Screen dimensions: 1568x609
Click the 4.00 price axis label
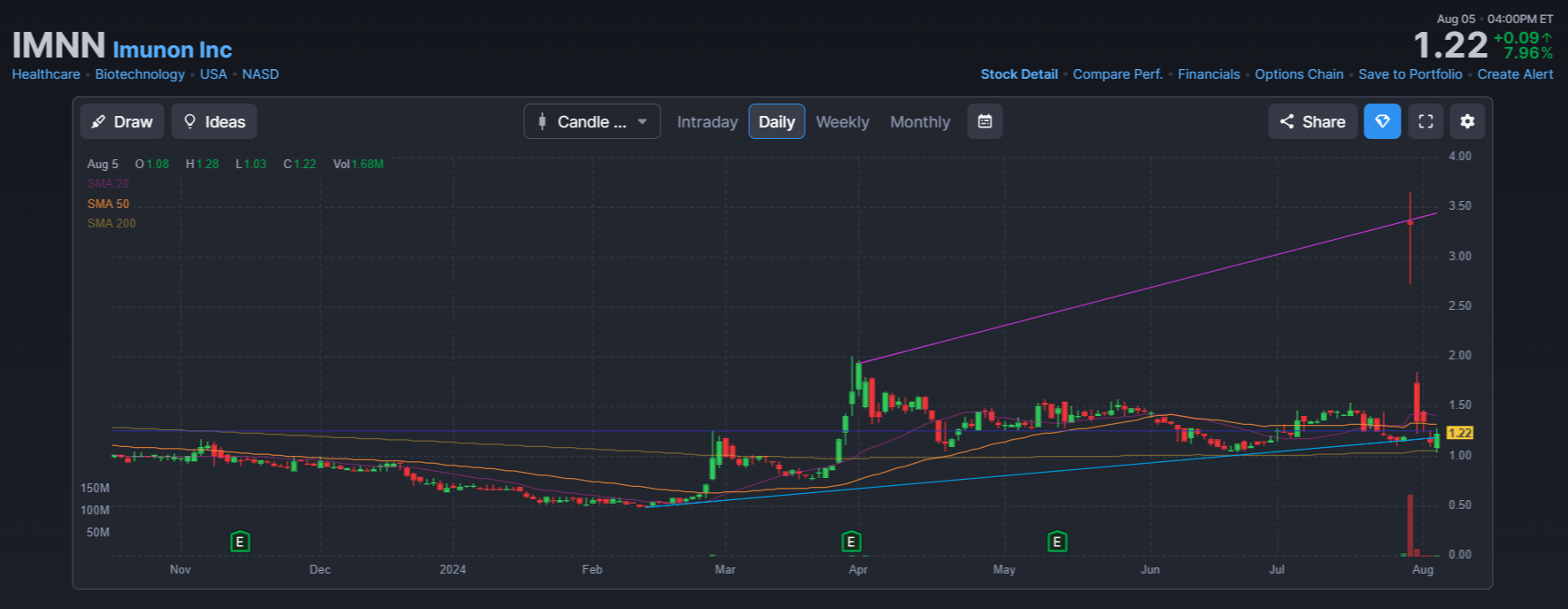(x=1460, y=156)
